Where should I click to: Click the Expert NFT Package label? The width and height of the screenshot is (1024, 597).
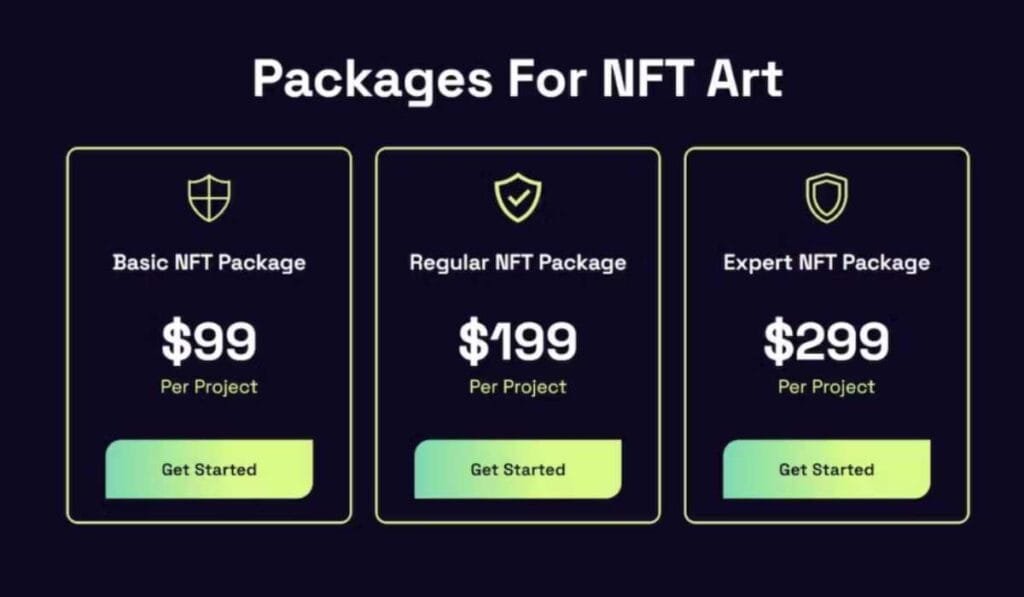[x=827, y=262]
